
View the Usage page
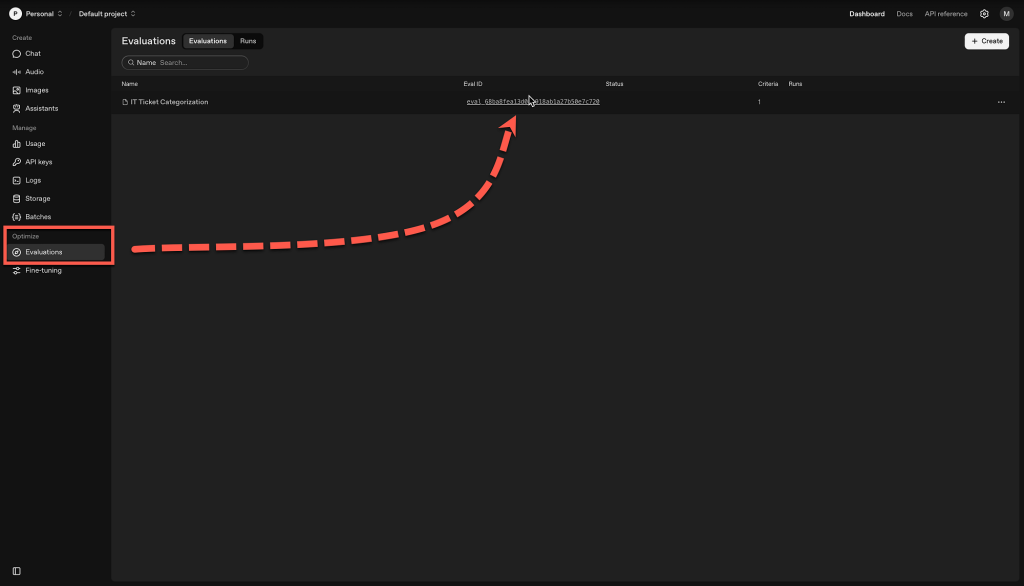tap(35, 144)
